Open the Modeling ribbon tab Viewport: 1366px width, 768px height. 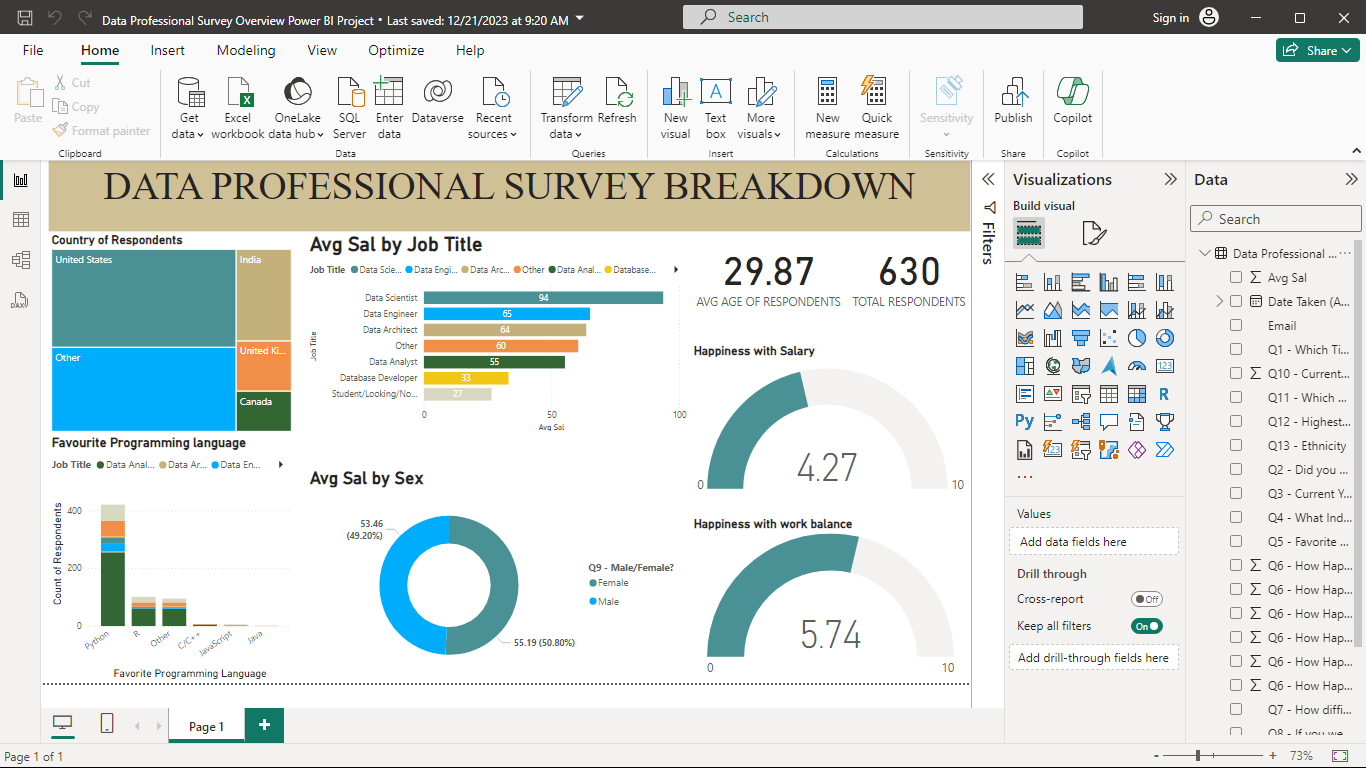tap(246, 50)
